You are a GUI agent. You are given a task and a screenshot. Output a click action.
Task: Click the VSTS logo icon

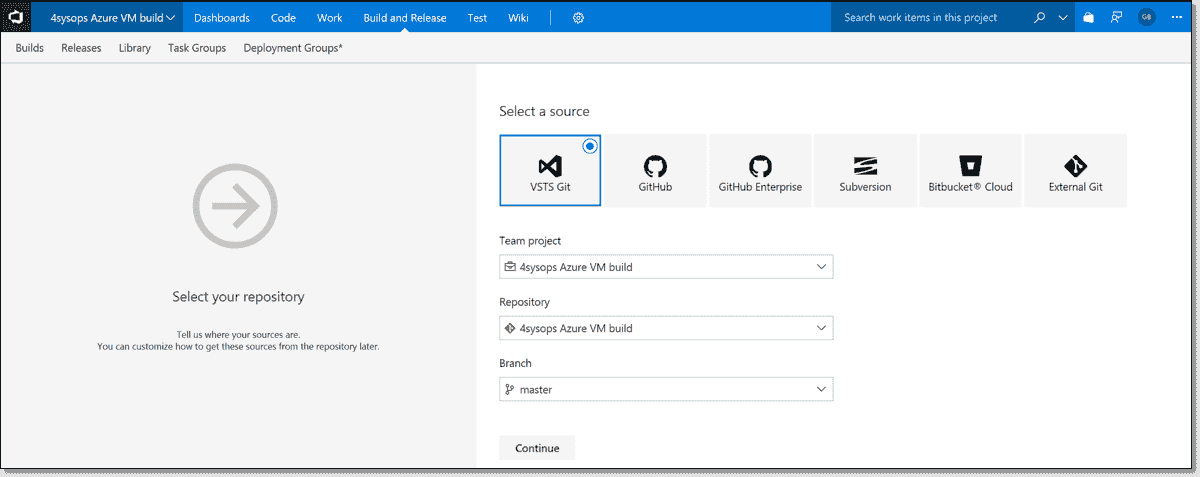(x=16, y=17)
